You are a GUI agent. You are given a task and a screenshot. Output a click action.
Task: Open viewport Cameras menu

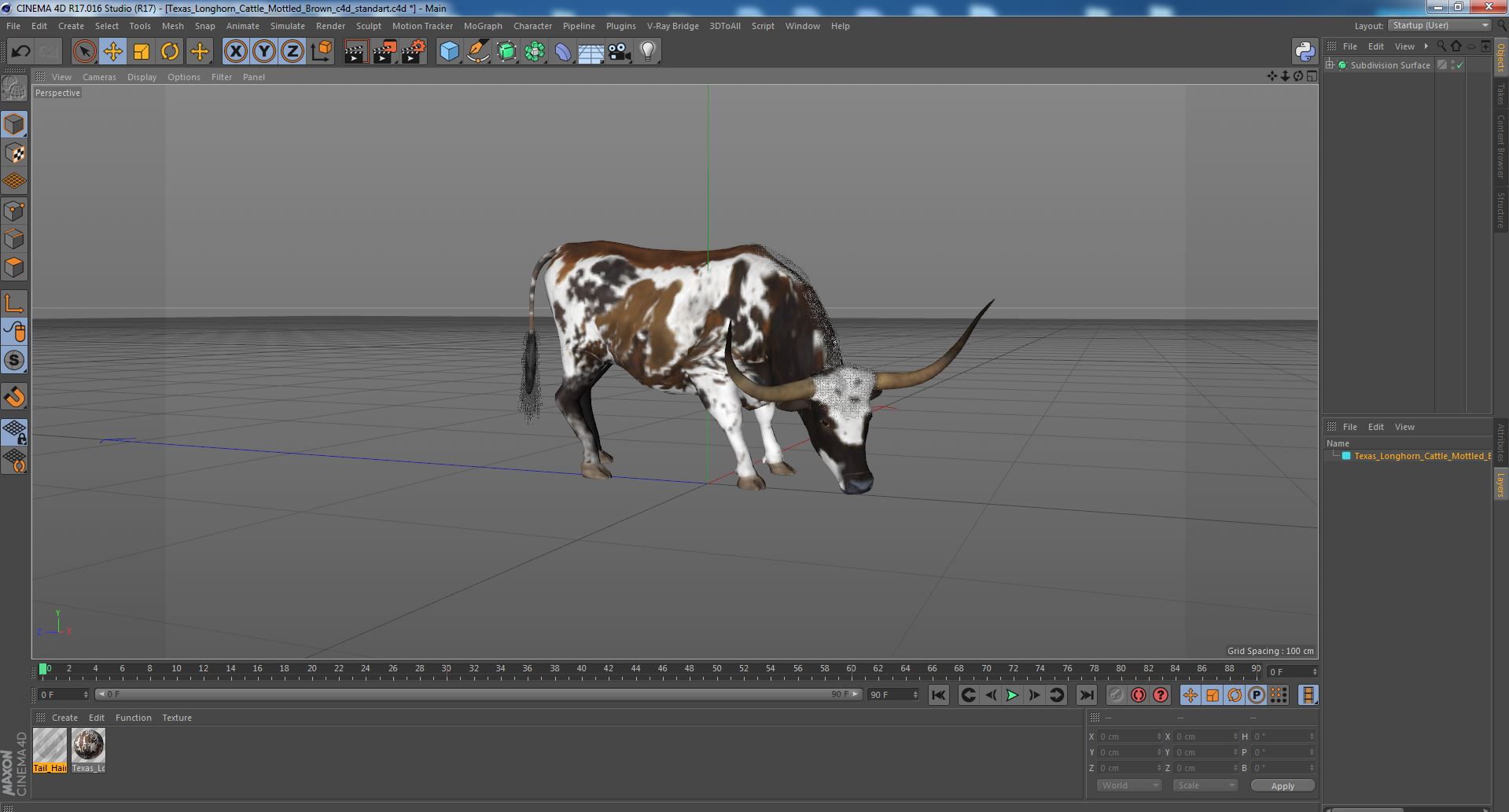pos(99,77)
